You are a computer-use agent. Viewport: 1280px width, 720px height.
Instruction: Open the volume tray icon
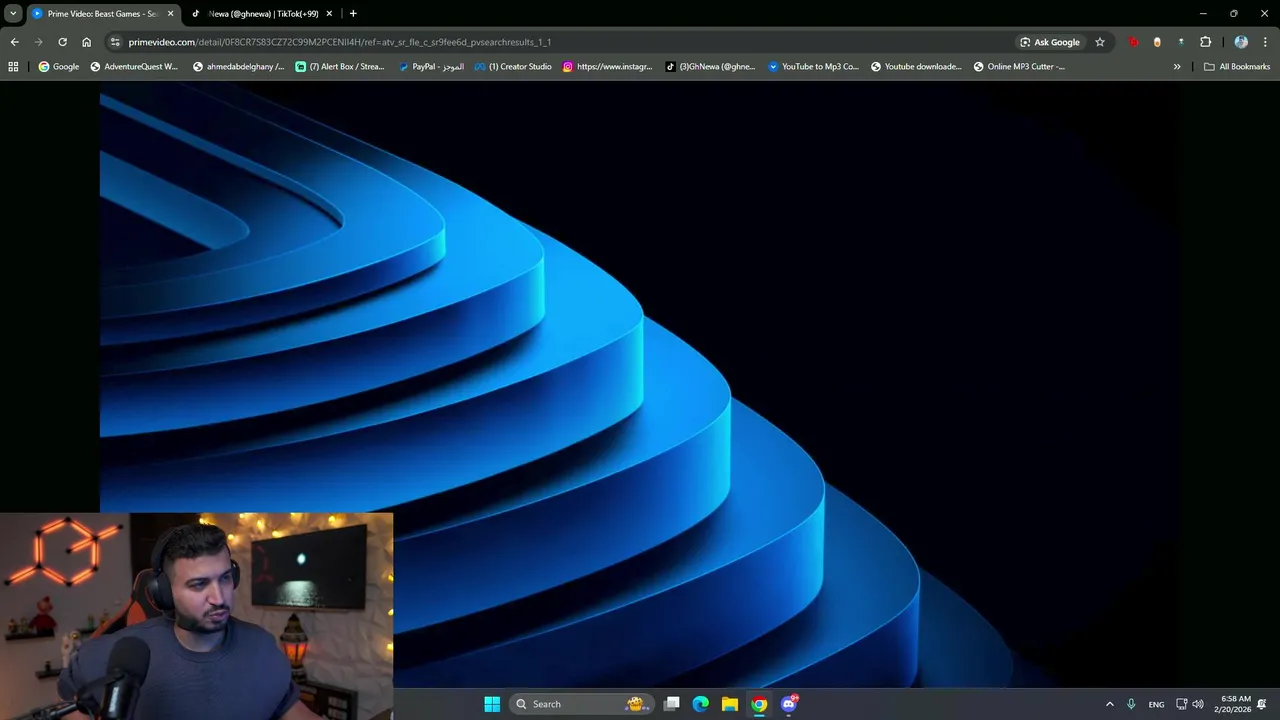[x=1198, y=704]
